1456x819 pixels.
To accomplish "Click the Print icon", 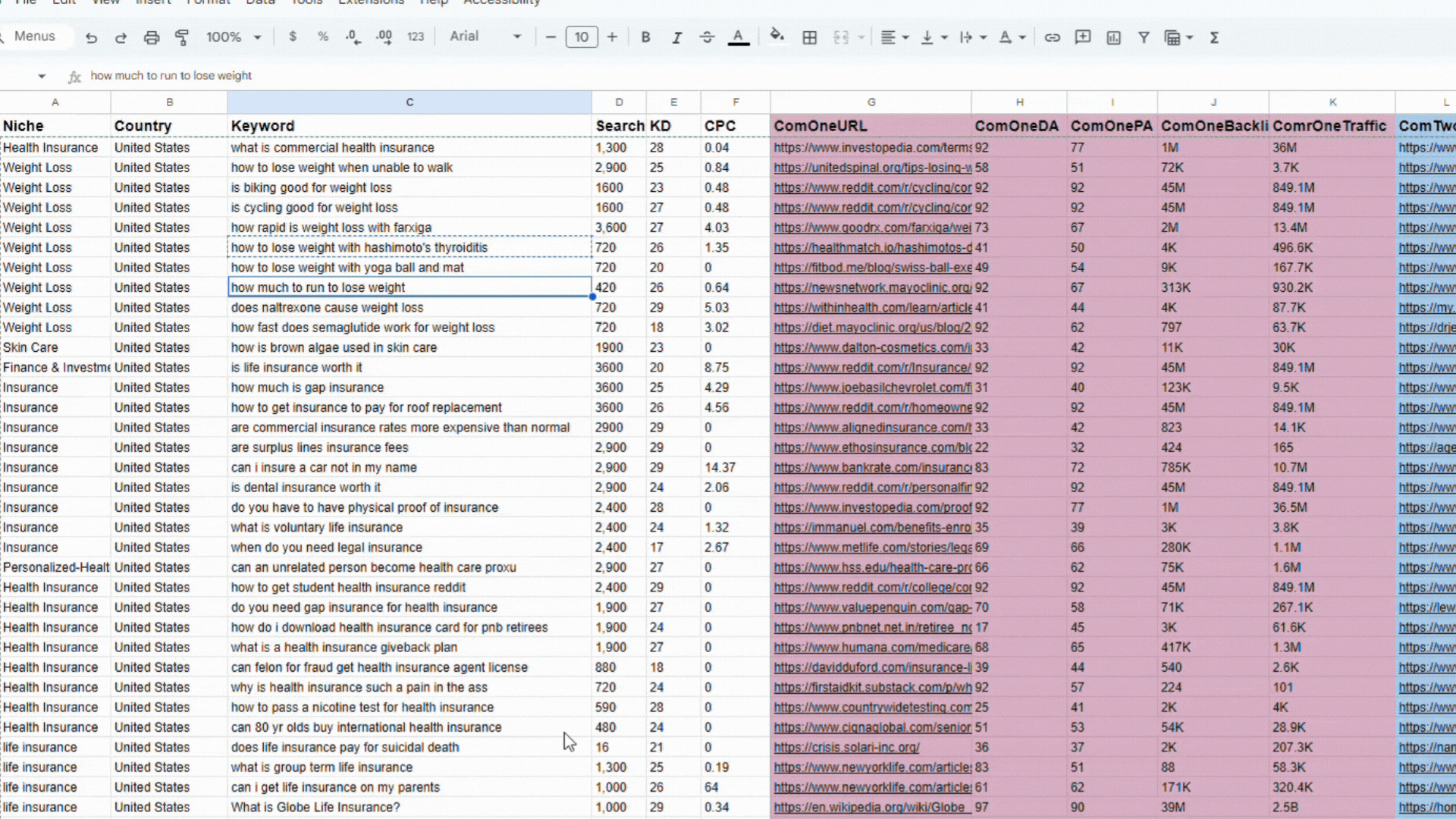I will (152, 37).
